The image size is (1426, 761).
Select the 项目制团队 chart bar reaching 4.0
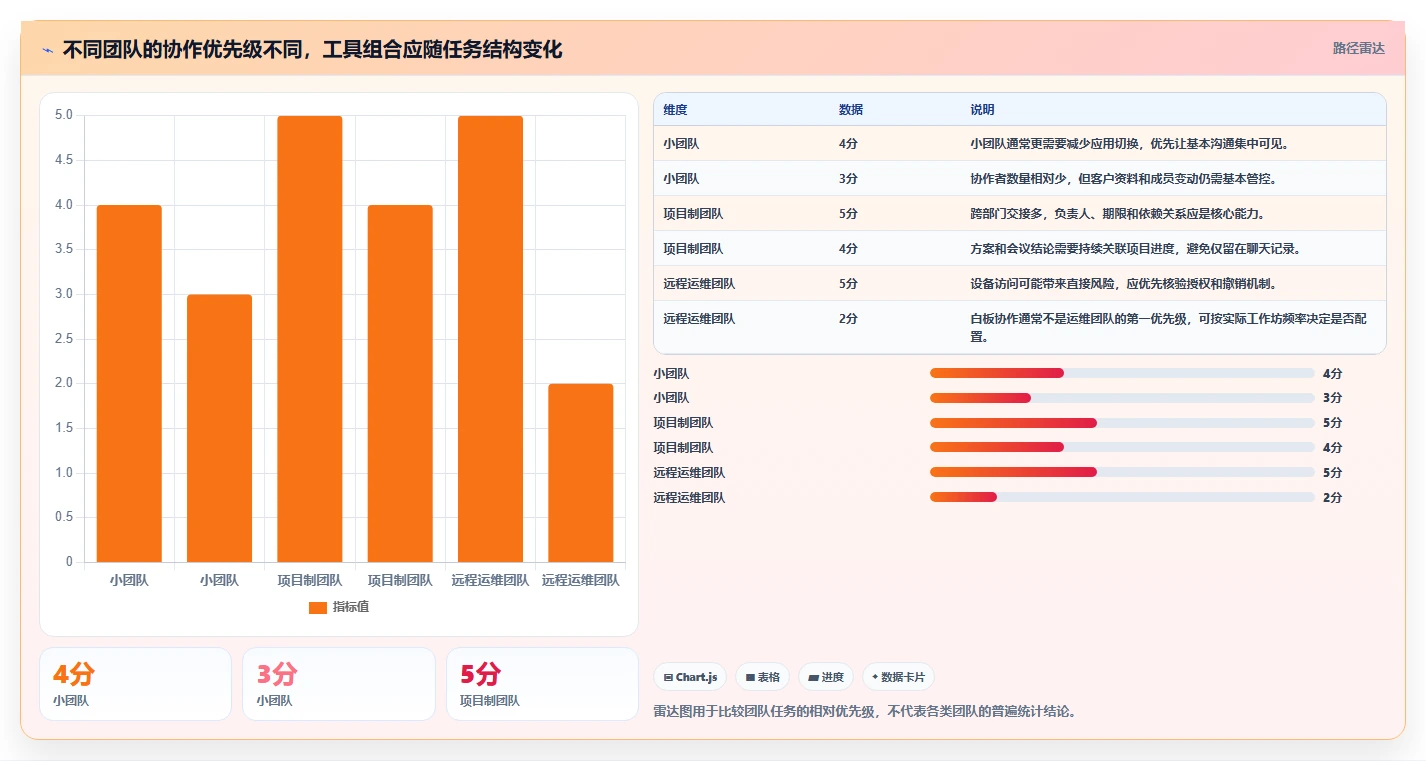(400, 383)
